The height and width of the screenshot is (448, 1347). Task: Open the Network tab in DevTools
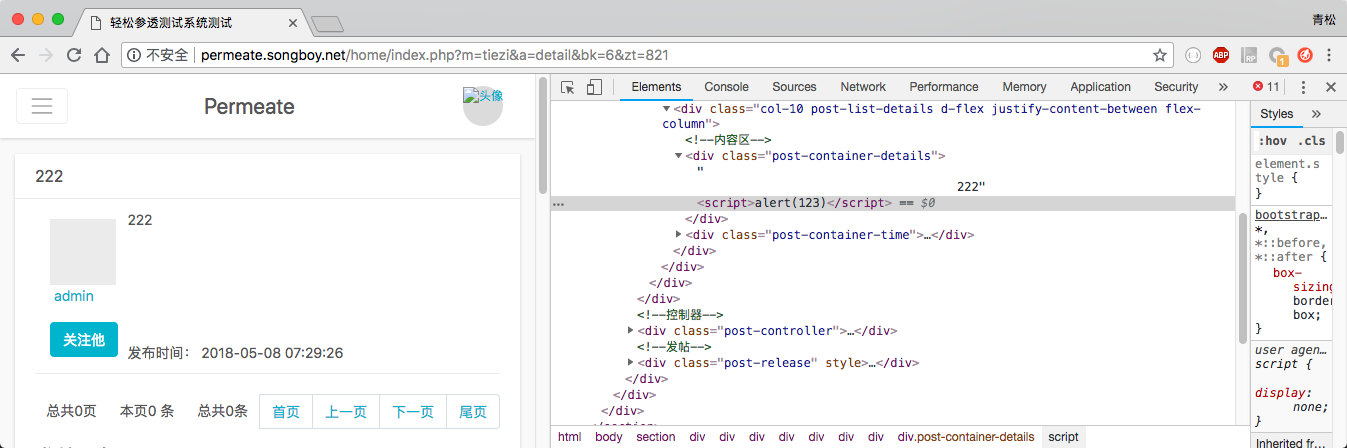pos(863,87)
